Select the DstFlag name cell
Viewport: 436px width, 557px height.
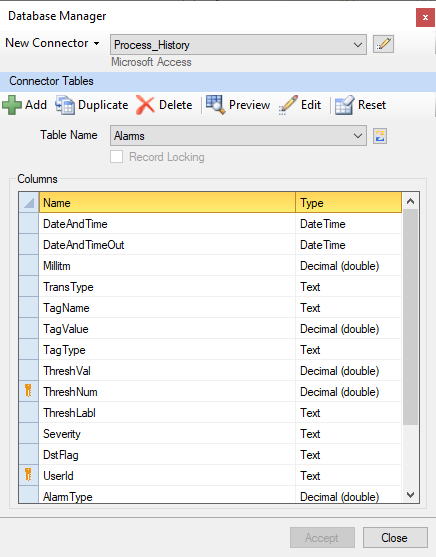pos(167,454)
